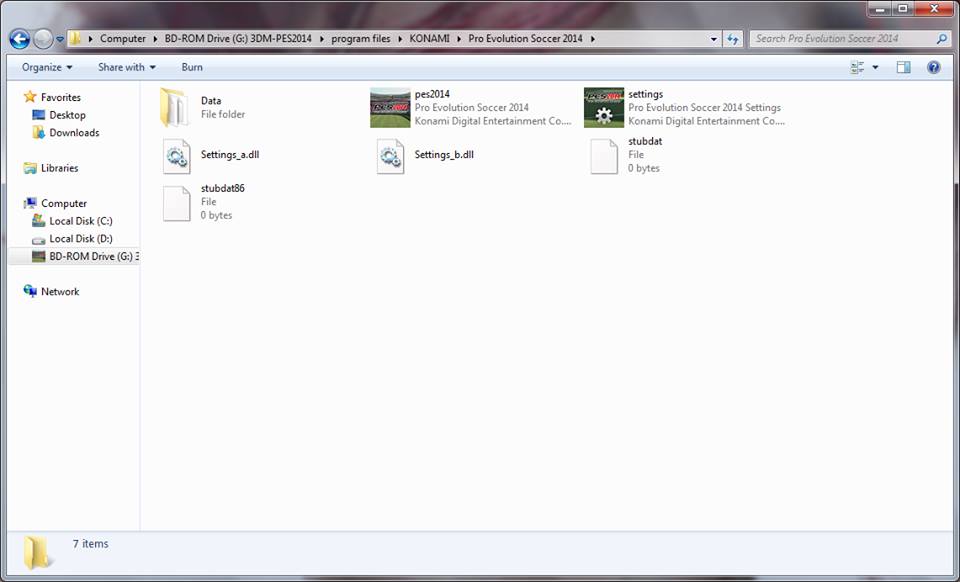Select the program files breadcrumb
Viewport: 960px width, 582px height.
point(361,39)
